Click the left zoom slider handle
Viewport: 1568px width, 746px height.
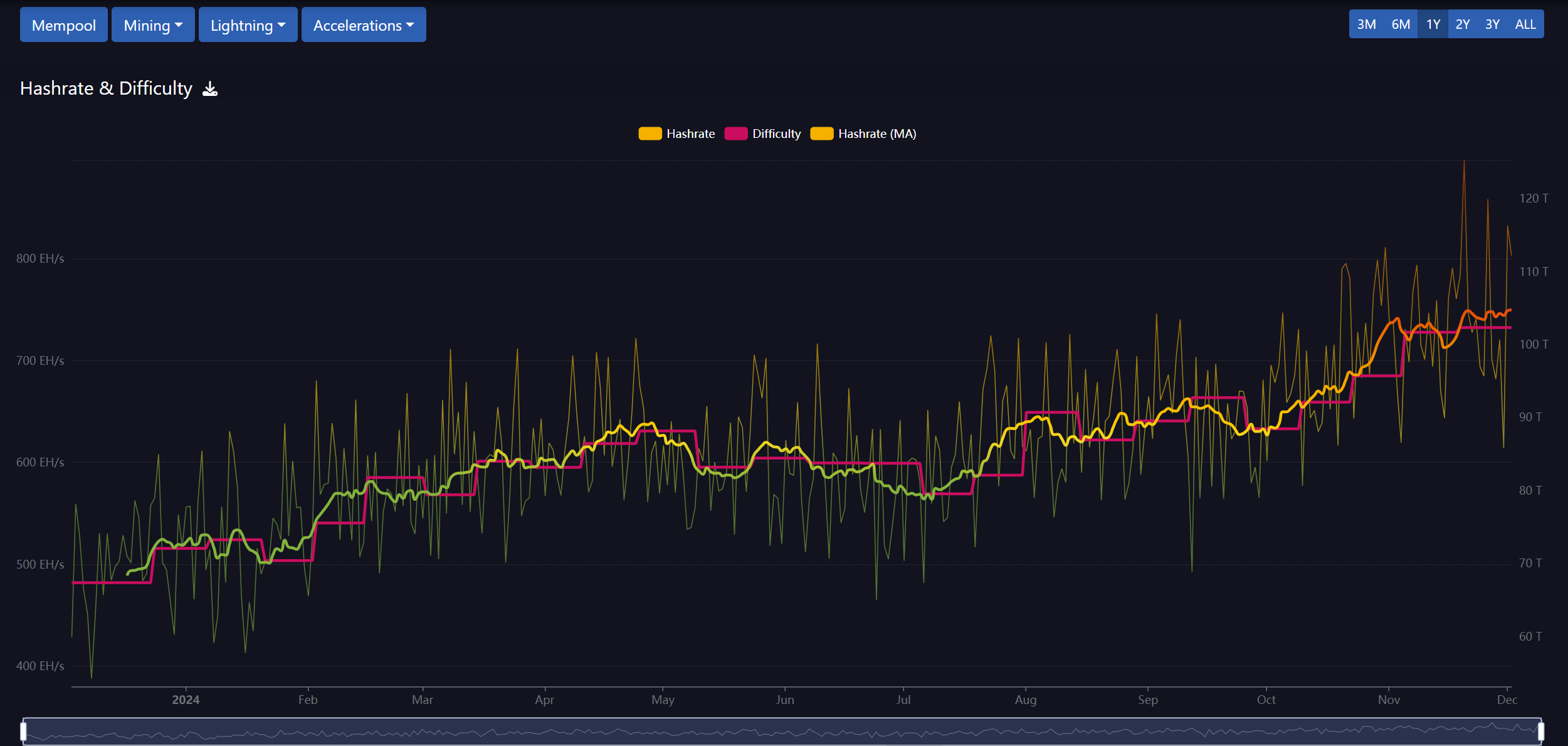[x=24, y=731]
